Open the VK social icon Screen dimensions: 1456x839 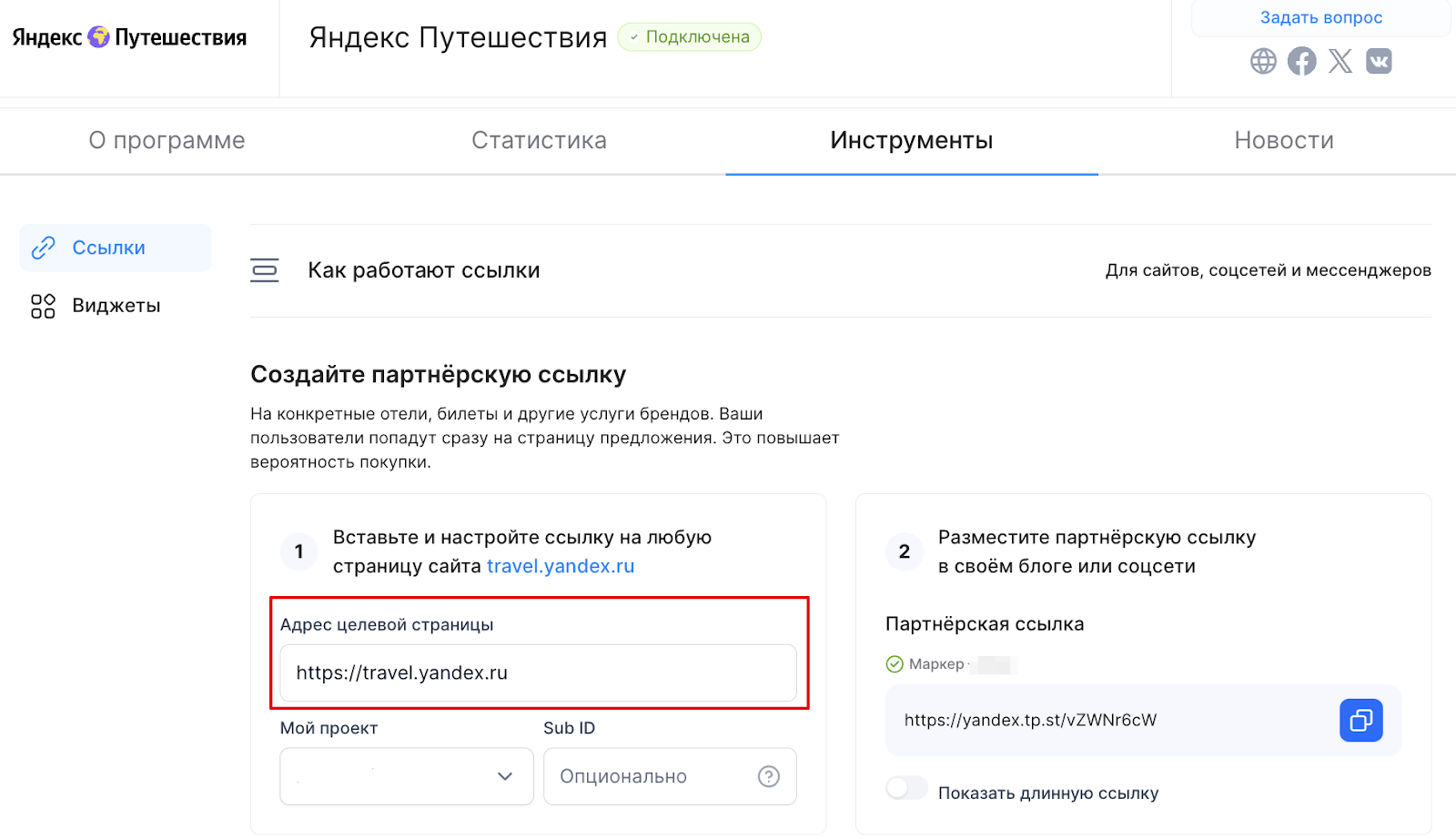click(1379, 61)
